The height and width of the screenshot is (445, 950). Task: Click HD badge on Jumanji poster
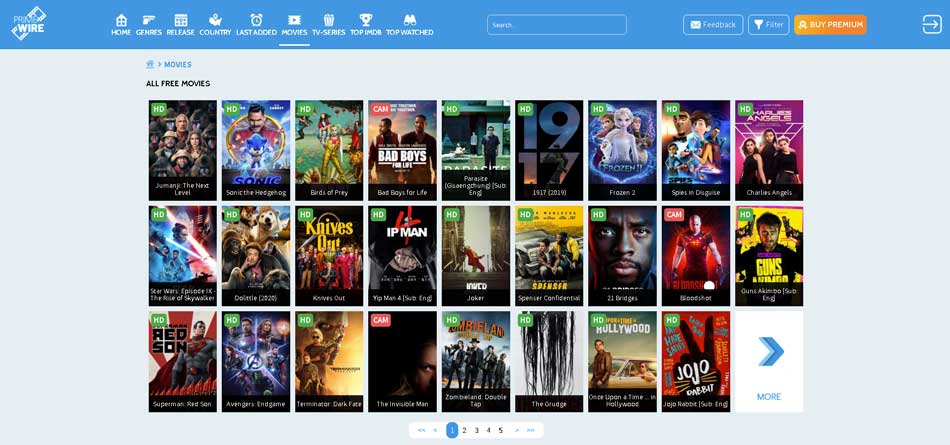(x=159, y=109)
